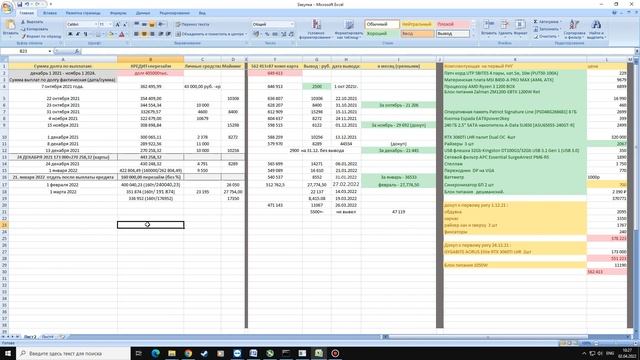
Task: Switch to the Данные ribbon tab
Action: tap(143, 13)
